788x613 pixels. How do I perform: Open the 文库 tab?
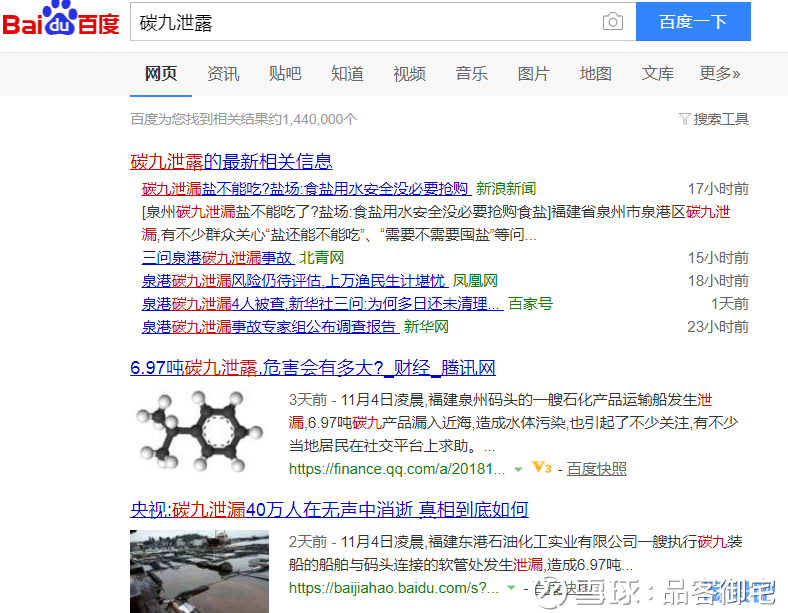pyautogui.click(x=657, y=74)
